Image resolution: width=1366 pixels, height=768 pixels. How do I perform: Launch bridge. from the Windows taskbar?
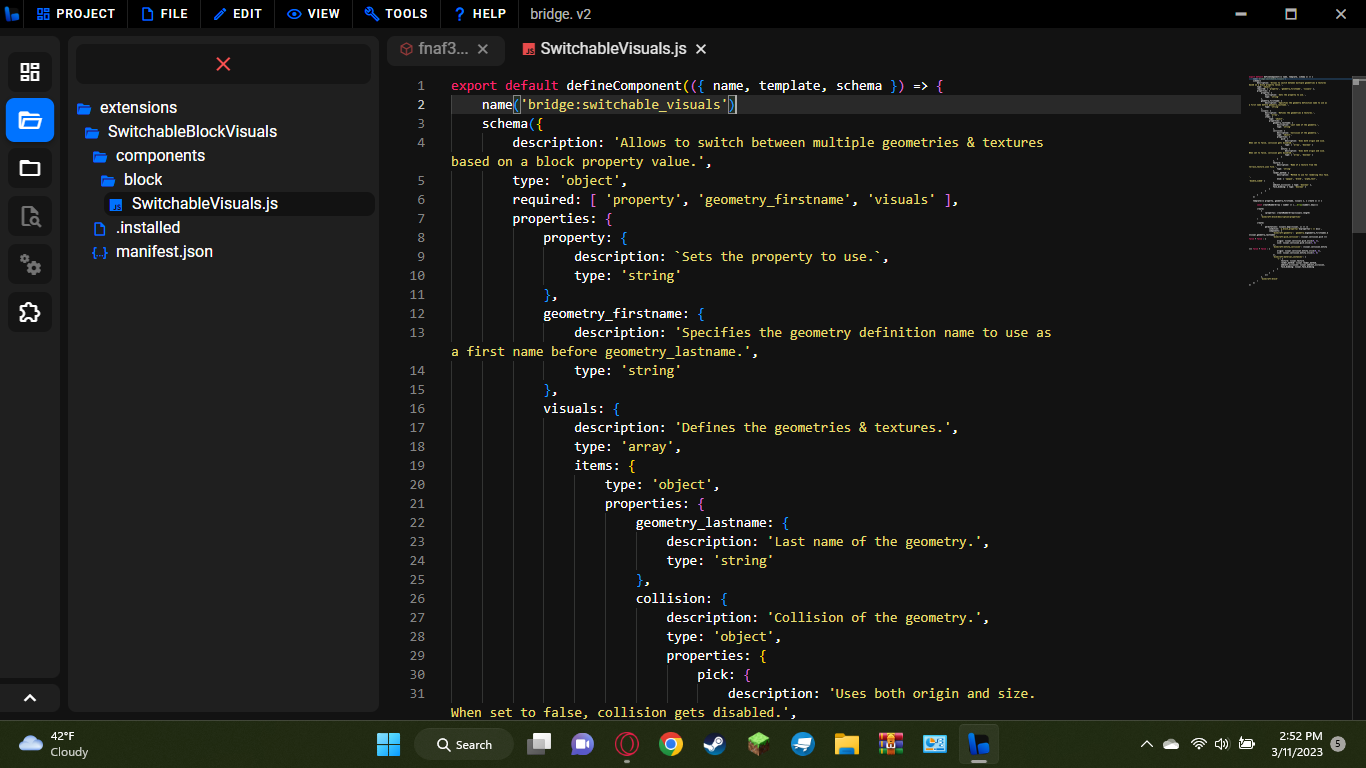979,744
